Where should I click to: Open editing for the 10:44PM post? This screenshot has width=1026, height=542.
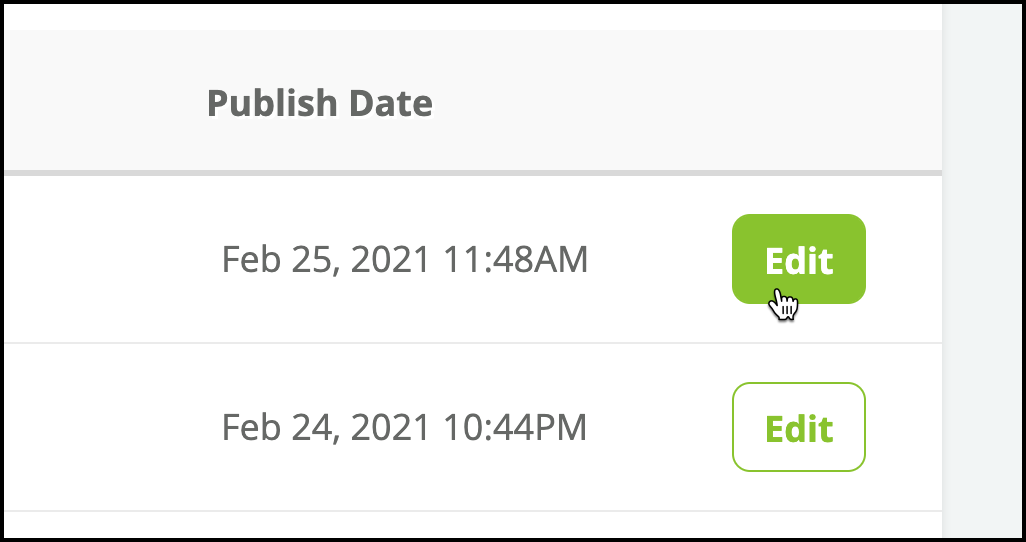[798, 427]
